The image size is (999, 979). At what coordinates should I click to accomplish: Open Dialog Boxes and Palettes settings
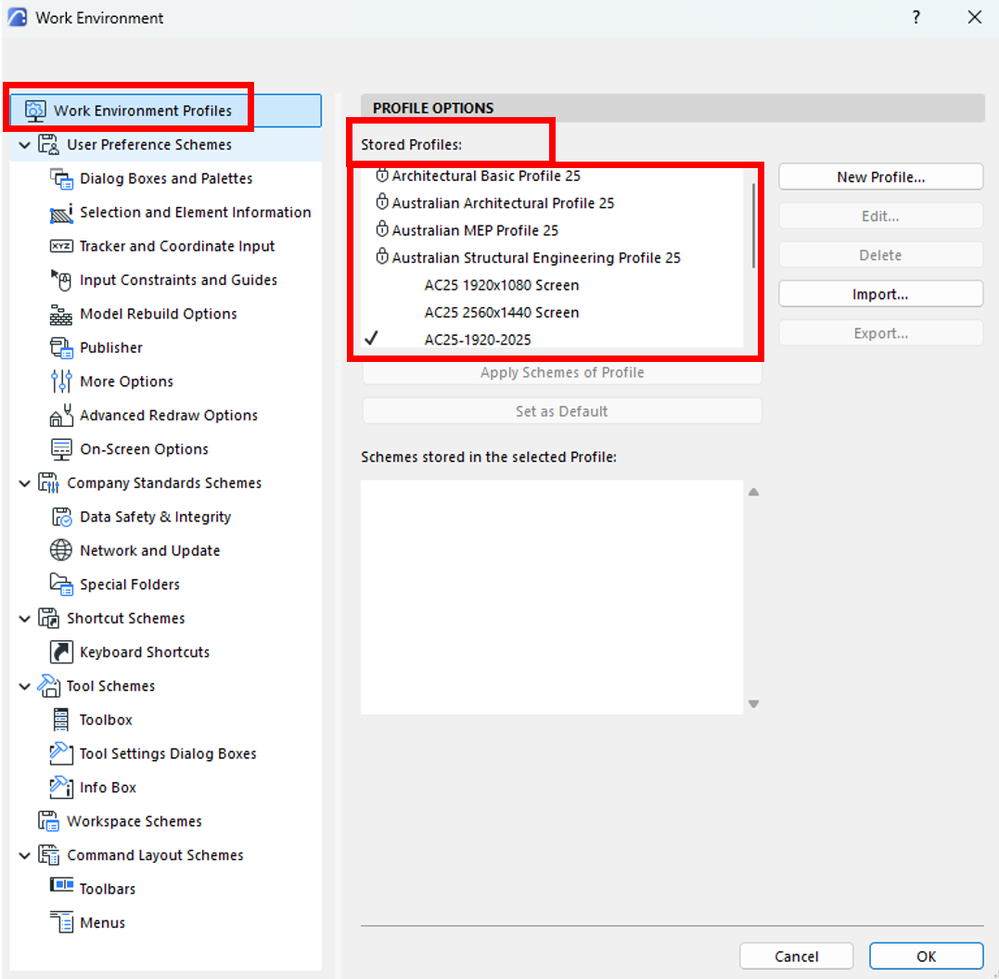click(x=166, y=179)
